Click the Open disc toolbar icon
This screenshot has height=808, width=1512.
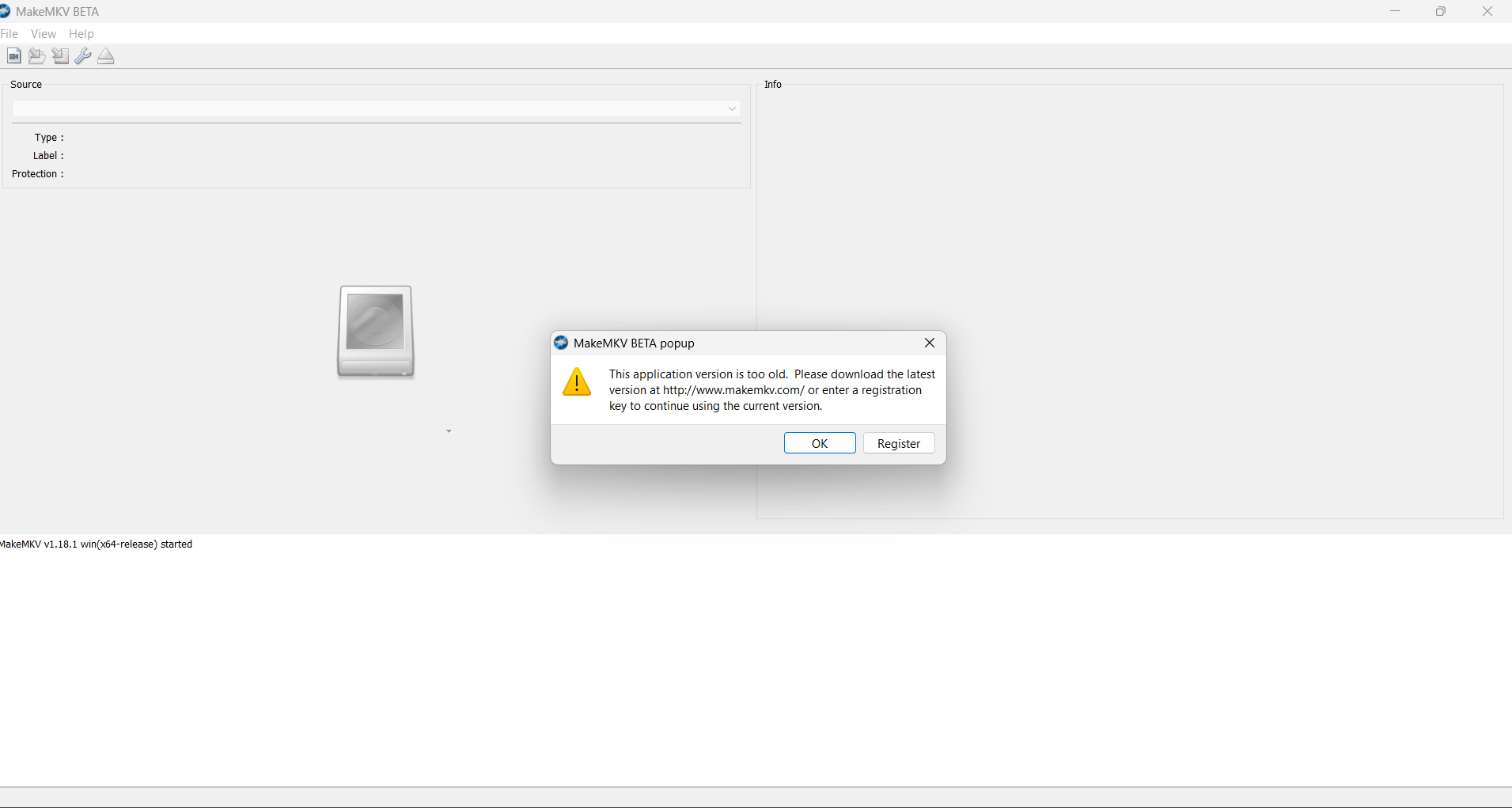pyautogui.click(x=36, y=56)
